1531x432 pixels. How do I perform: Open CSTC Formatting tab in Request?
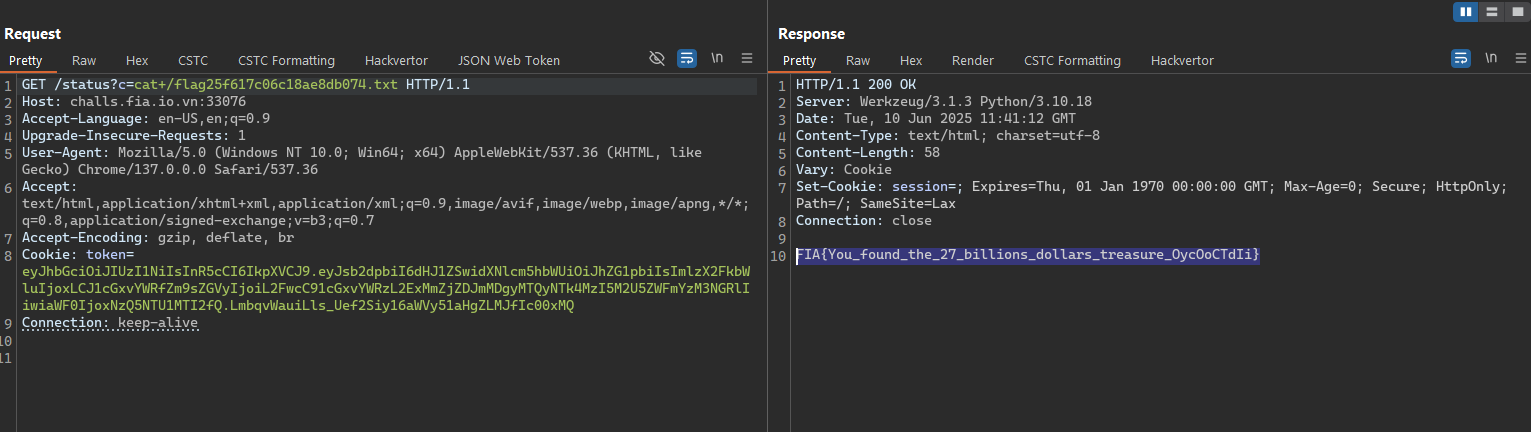286,60
